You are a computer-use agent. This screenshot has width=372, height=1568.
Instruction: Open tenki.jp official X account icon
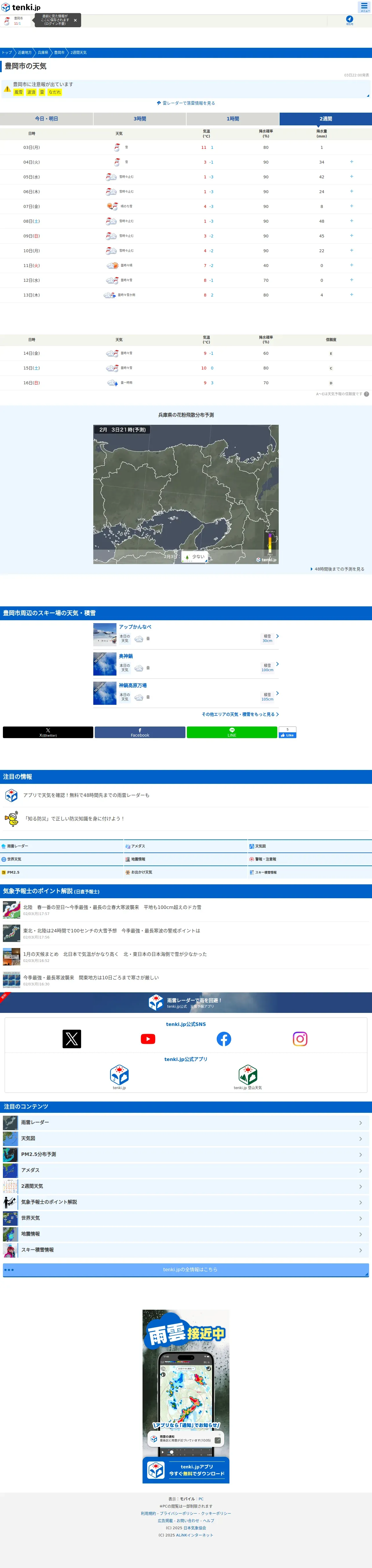[72, 1039]
